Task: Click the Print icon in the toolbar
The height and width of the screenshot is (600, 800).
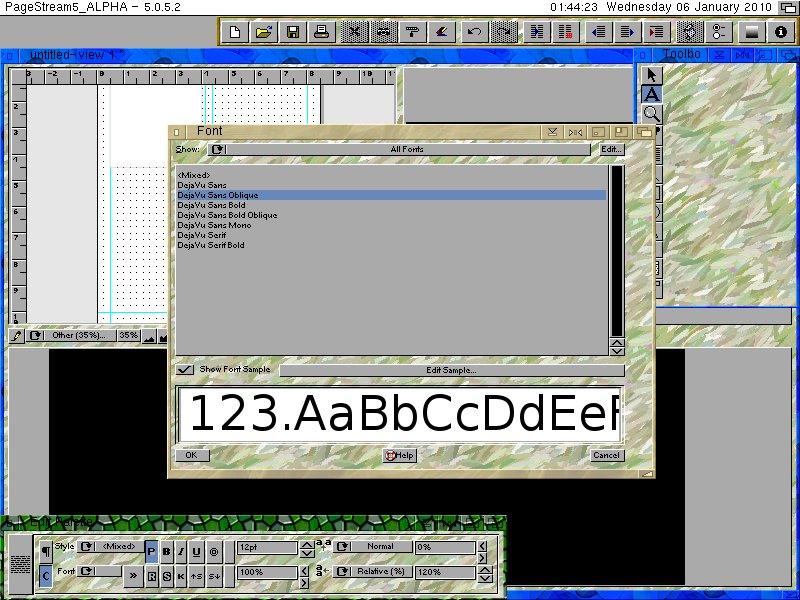Action: tap(322, 32)
